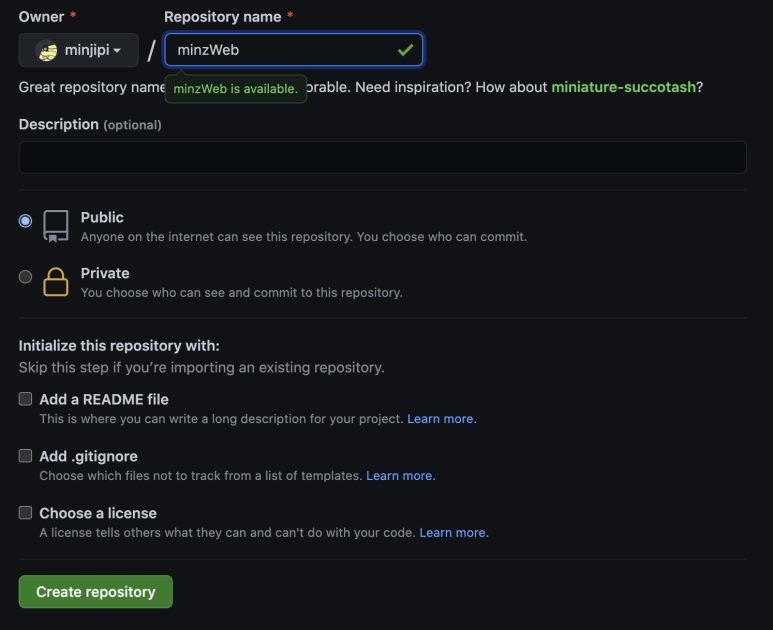Enable Add a README file checkbox
The width and height of the screenshot is (773, 630).
[x=25, y=399]
